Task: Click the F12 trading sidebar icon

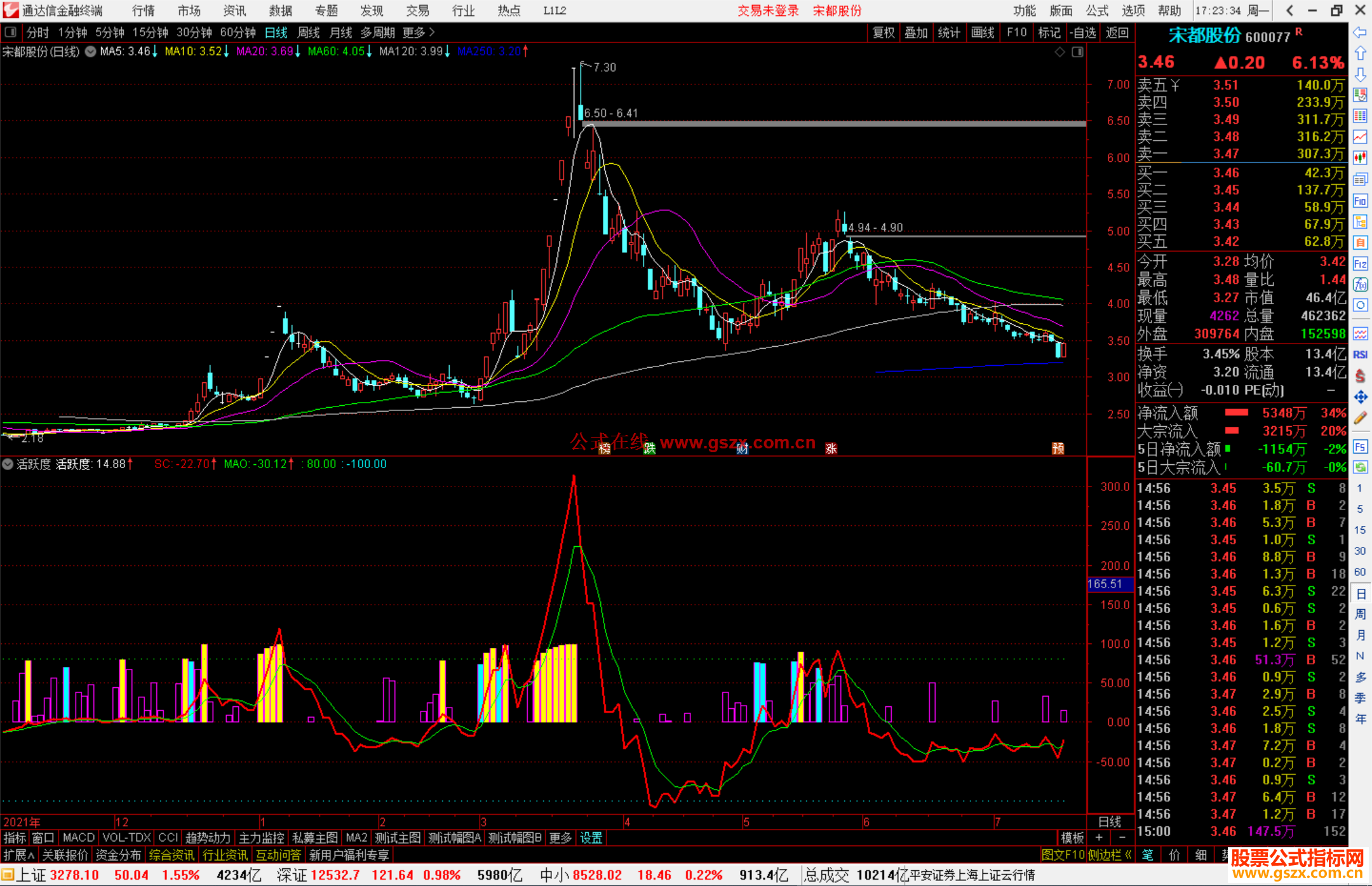Action: coord(1360,264)
